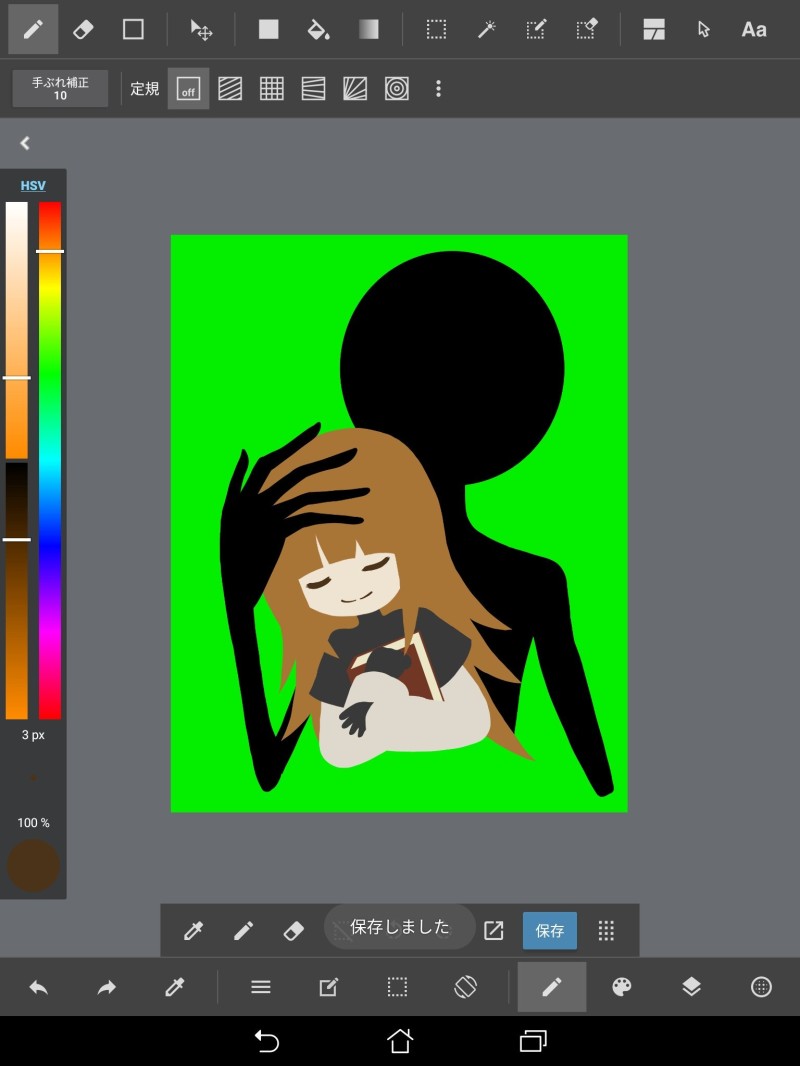
Task: Open the hamburger main menu
Action: point(261,987)
